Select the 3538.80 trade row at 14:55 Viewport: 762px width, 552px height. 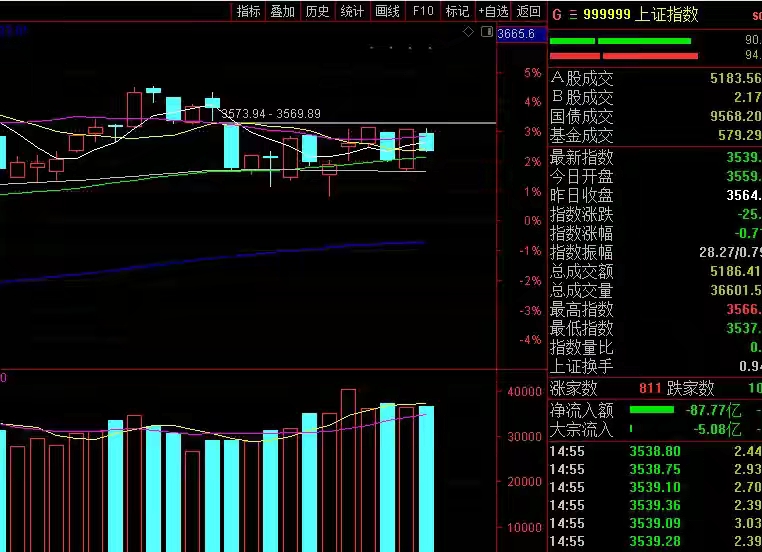pos(654,452)
